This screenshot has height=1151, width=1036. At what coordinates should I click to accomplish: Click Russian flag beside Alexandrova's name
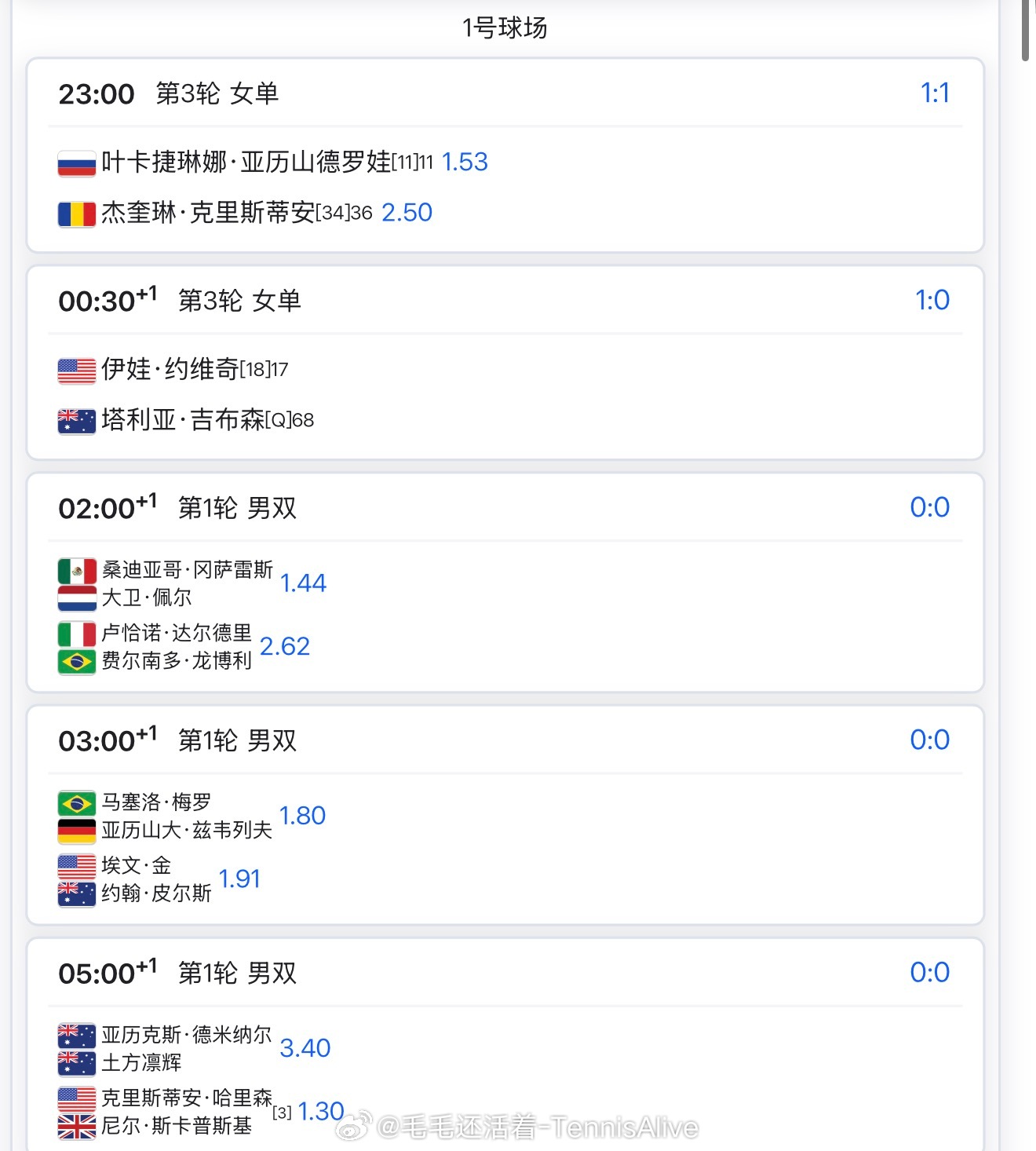coord(76,163)
